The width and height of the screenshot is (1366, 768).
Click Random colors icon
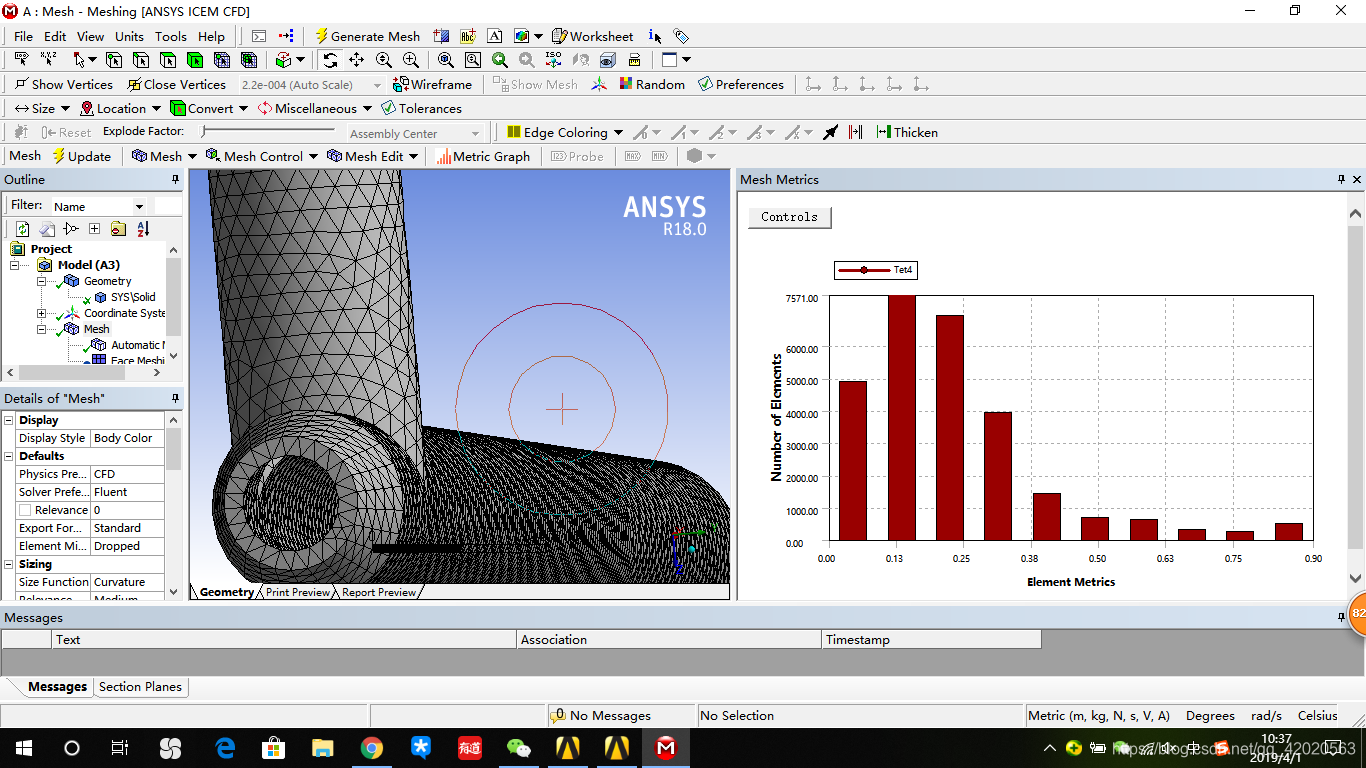[627, 84]
